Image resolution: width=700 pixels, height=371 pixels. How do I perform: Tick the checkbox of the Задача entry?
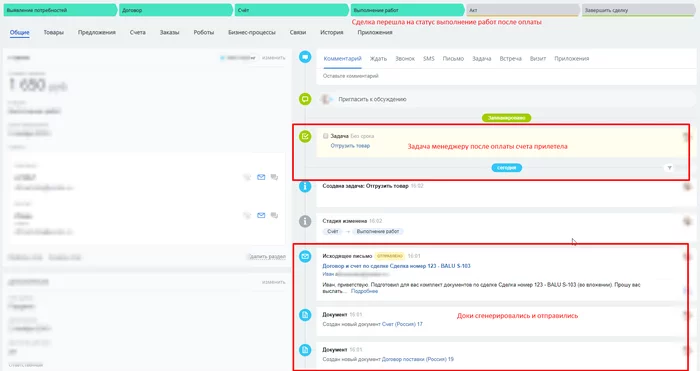pos(325,136)
